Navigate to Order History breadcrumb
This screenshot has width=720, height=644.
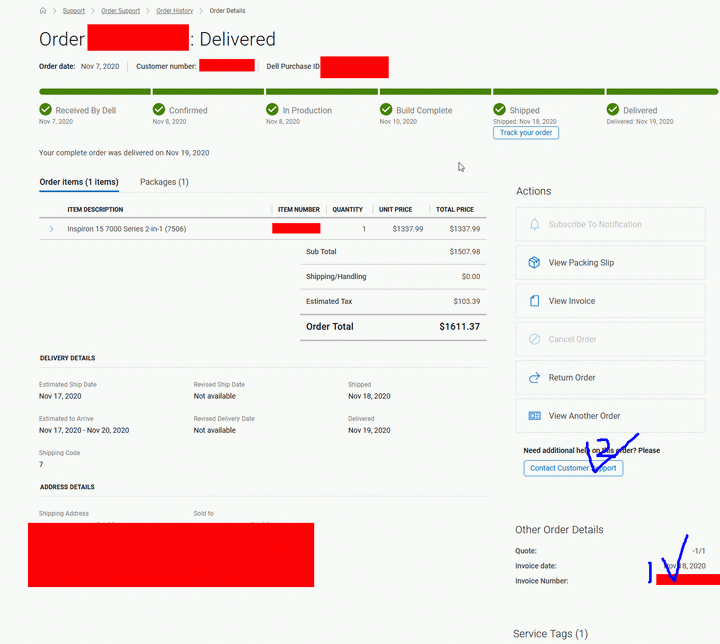coord(174,11)
